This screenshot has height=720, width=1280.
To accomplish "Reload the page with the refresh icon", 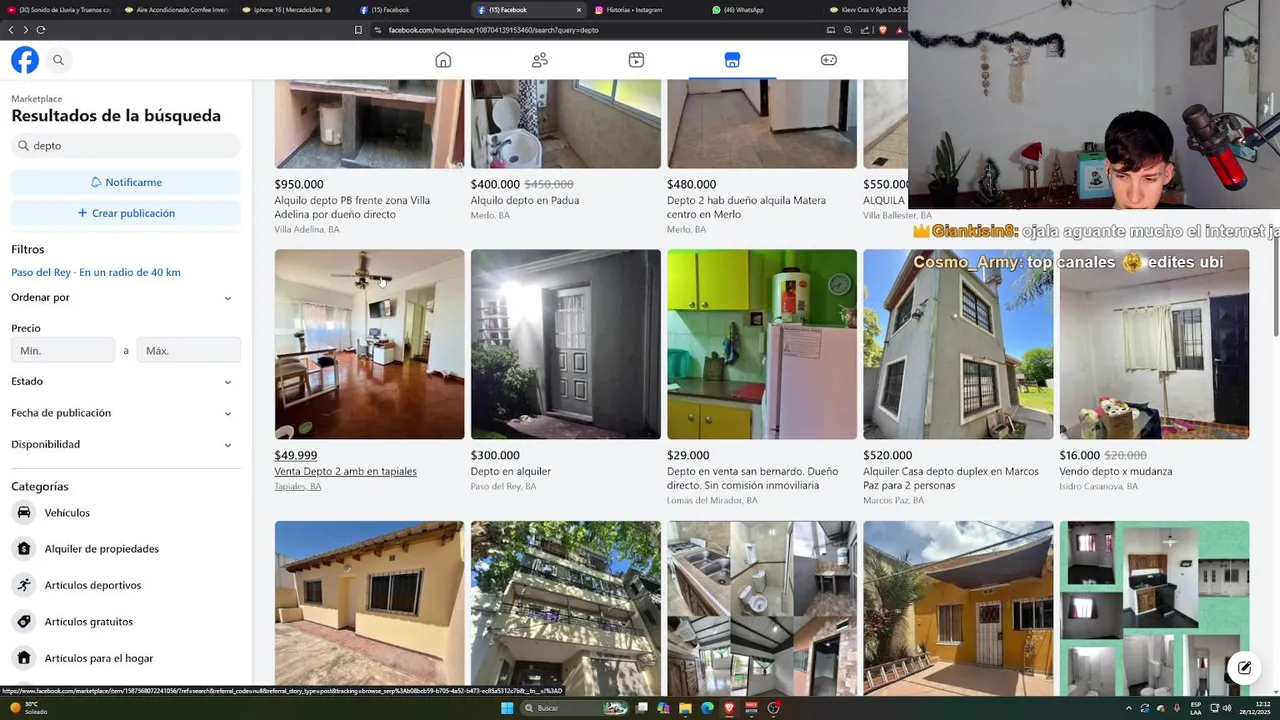I will tap(41, 30).
